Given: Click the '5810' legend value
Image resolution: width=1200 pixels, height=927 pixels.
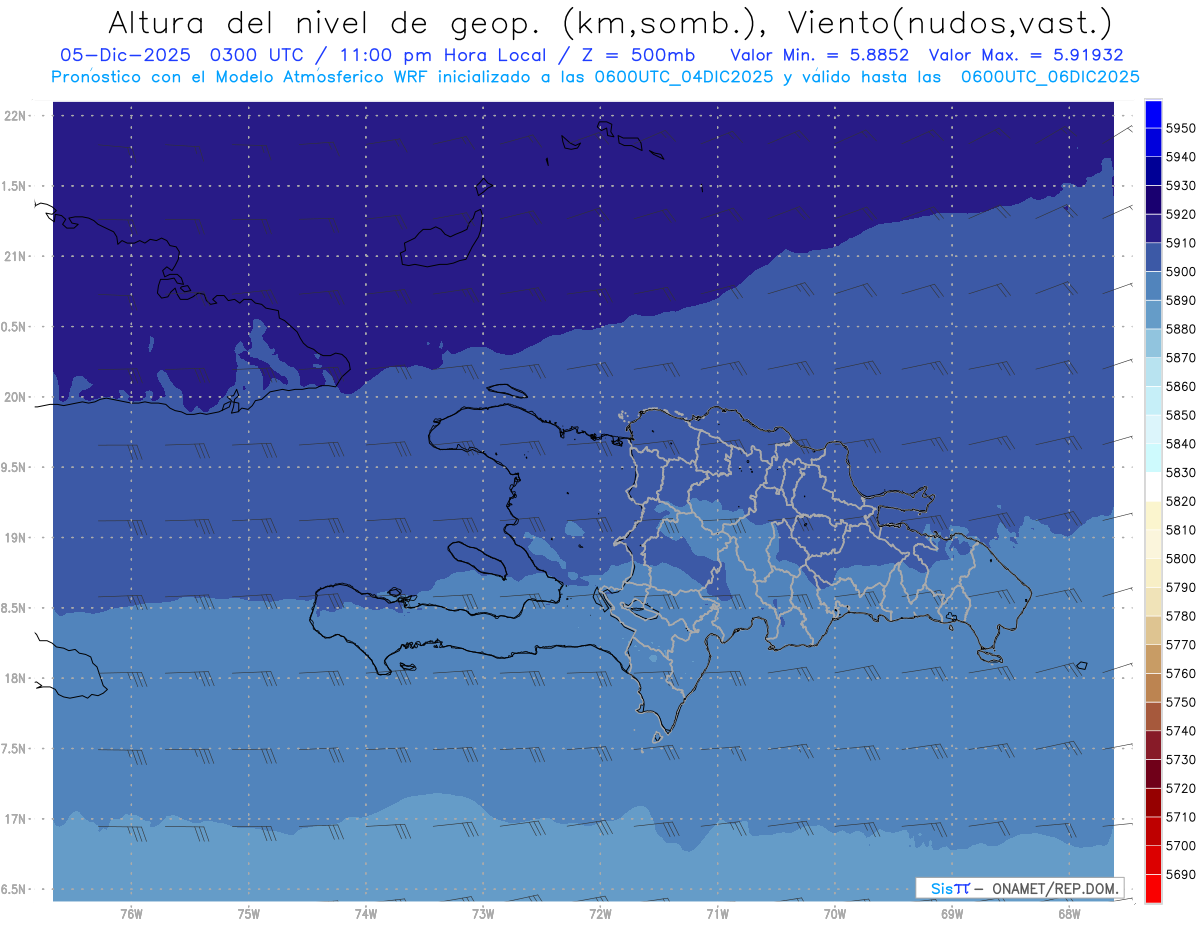Looking at the screenshot, I should (x=1181, y=530).
